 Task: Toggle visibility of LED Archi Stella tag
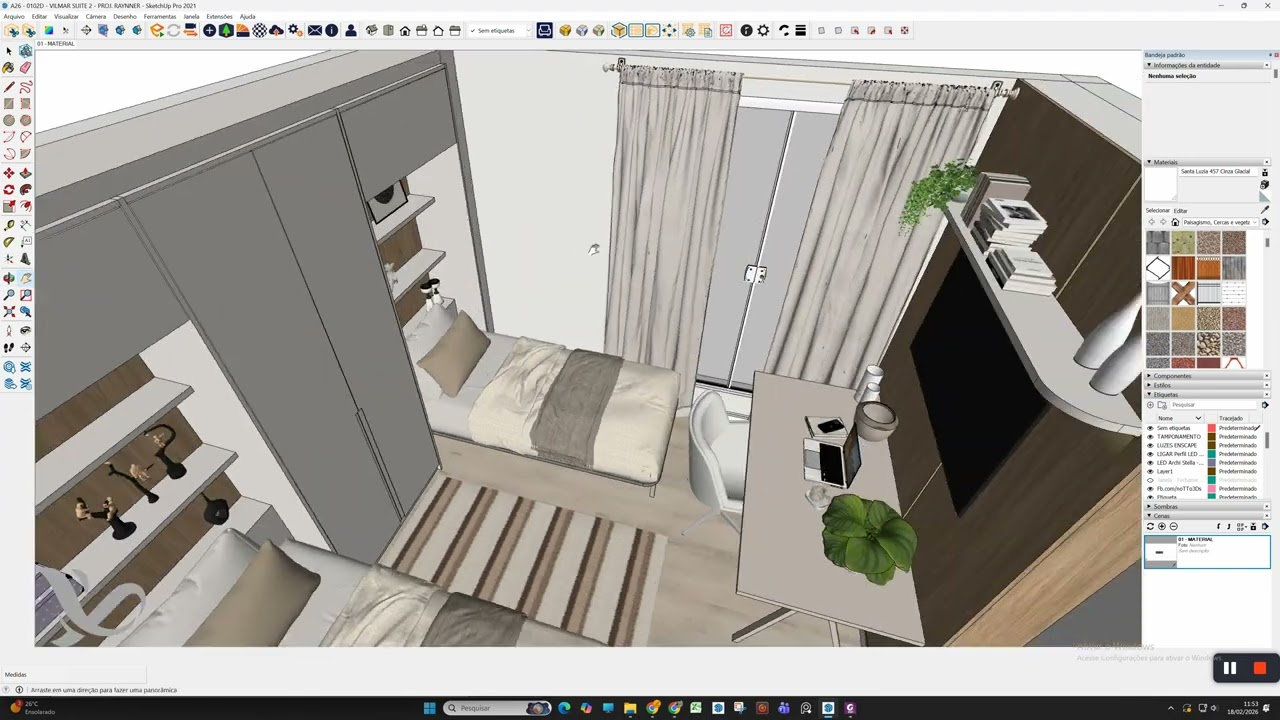coord(1150,463)
